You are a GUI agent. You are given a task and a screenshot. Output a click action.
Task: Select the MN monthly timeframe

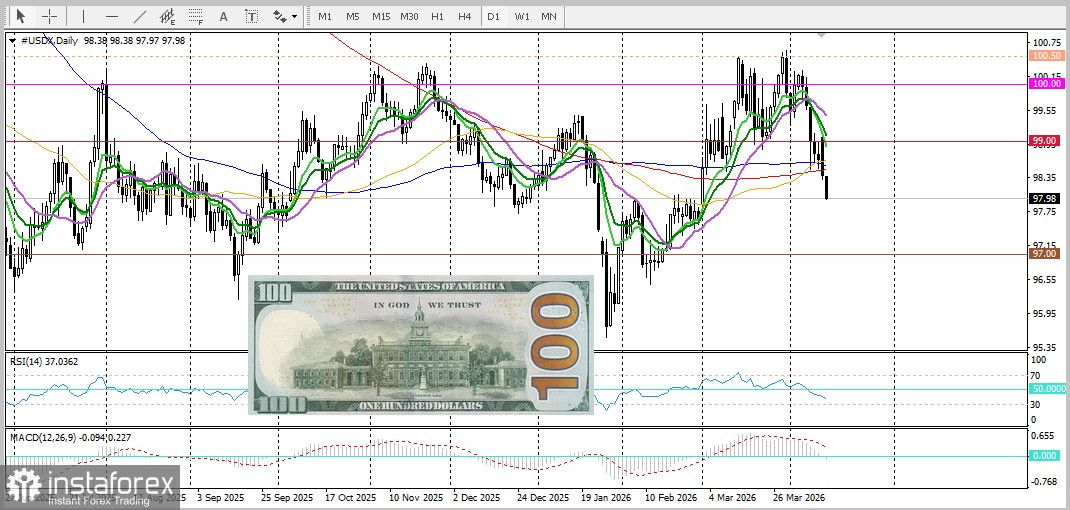pyautogui.click(x=549, y=16)
